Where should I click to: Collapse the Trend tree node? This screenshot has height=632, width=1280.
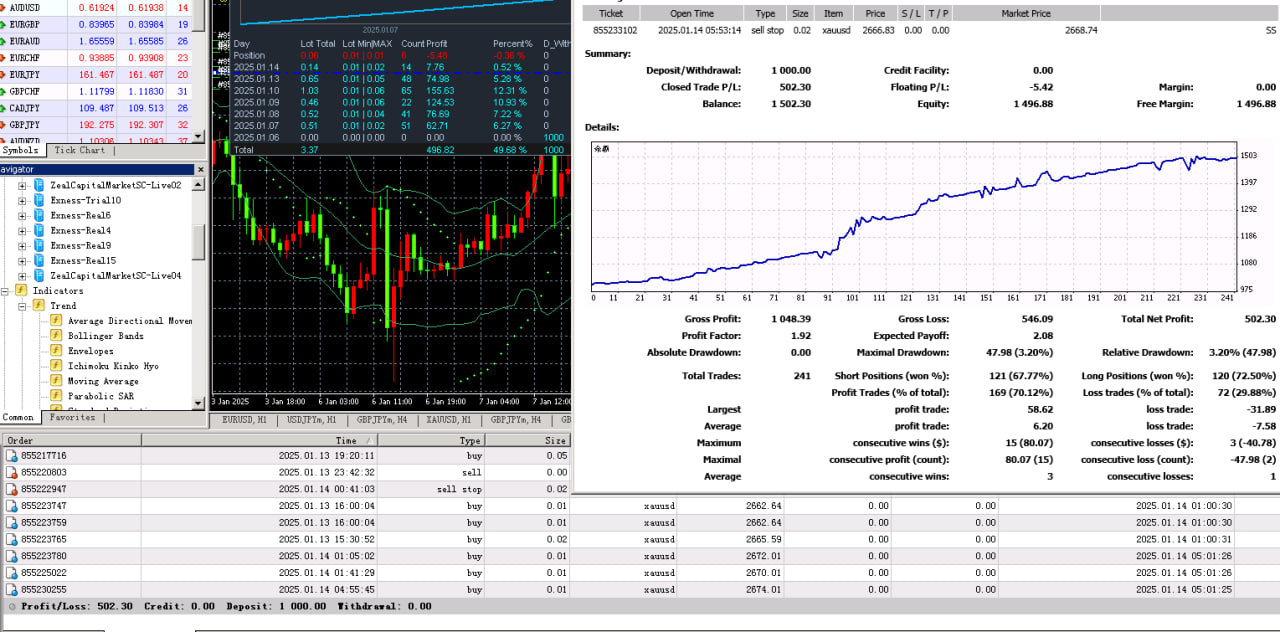tap(23, 305)
